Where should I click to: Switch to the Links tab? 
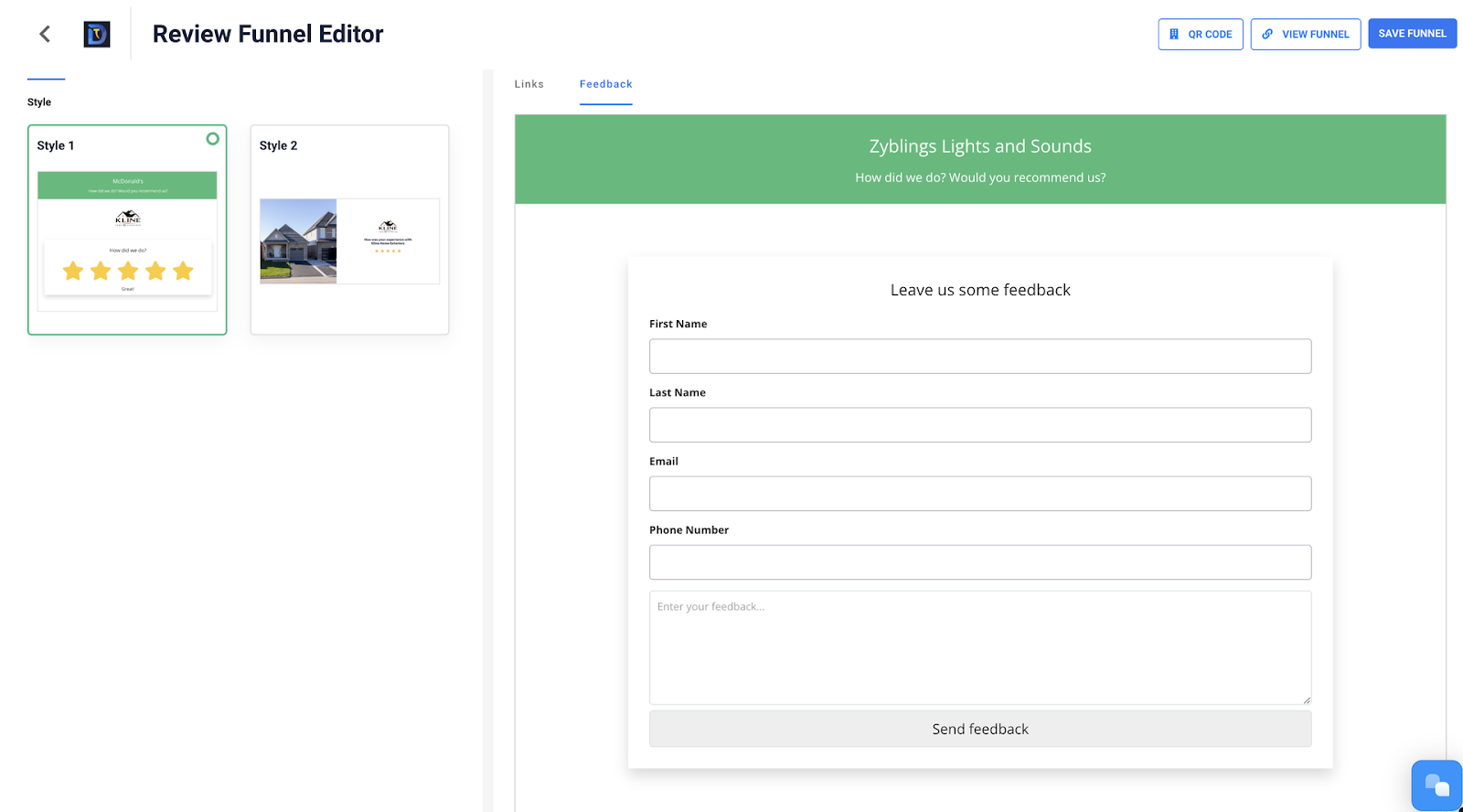click(529, 84)
